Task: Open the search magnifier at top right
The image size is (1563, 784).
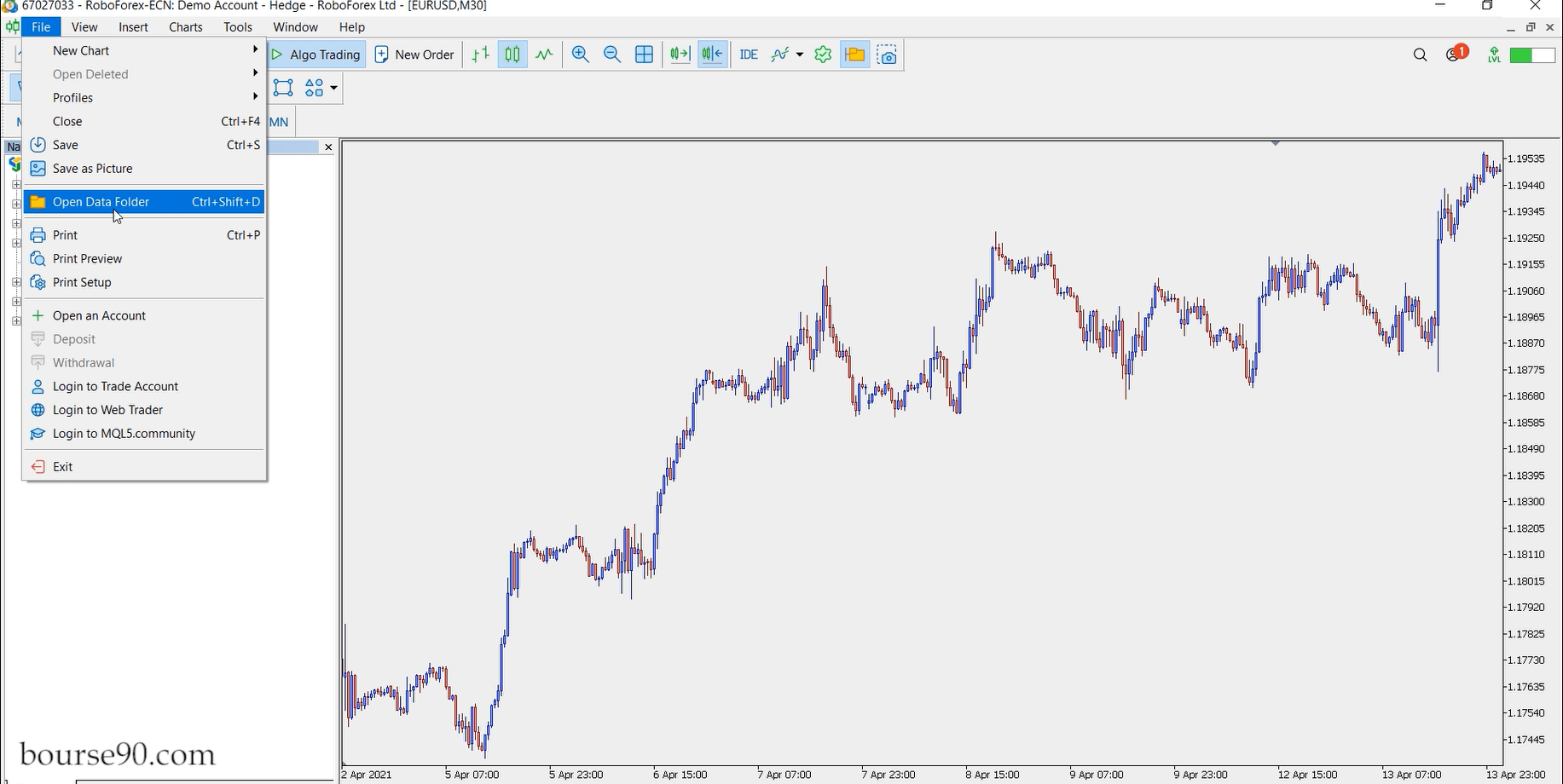Action: [1420, 55]
